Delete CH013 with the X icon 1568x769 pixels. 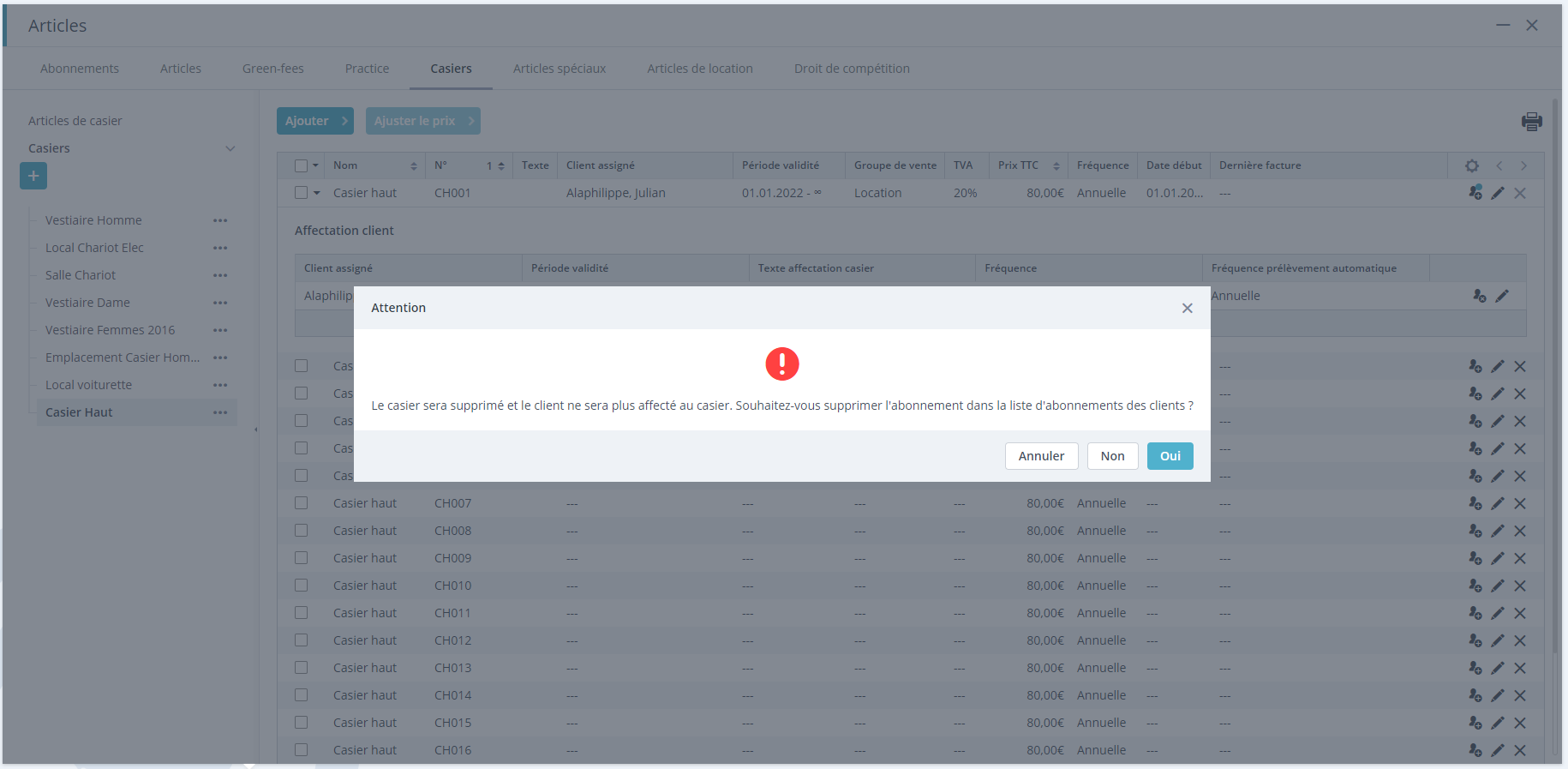point(1520,668)
